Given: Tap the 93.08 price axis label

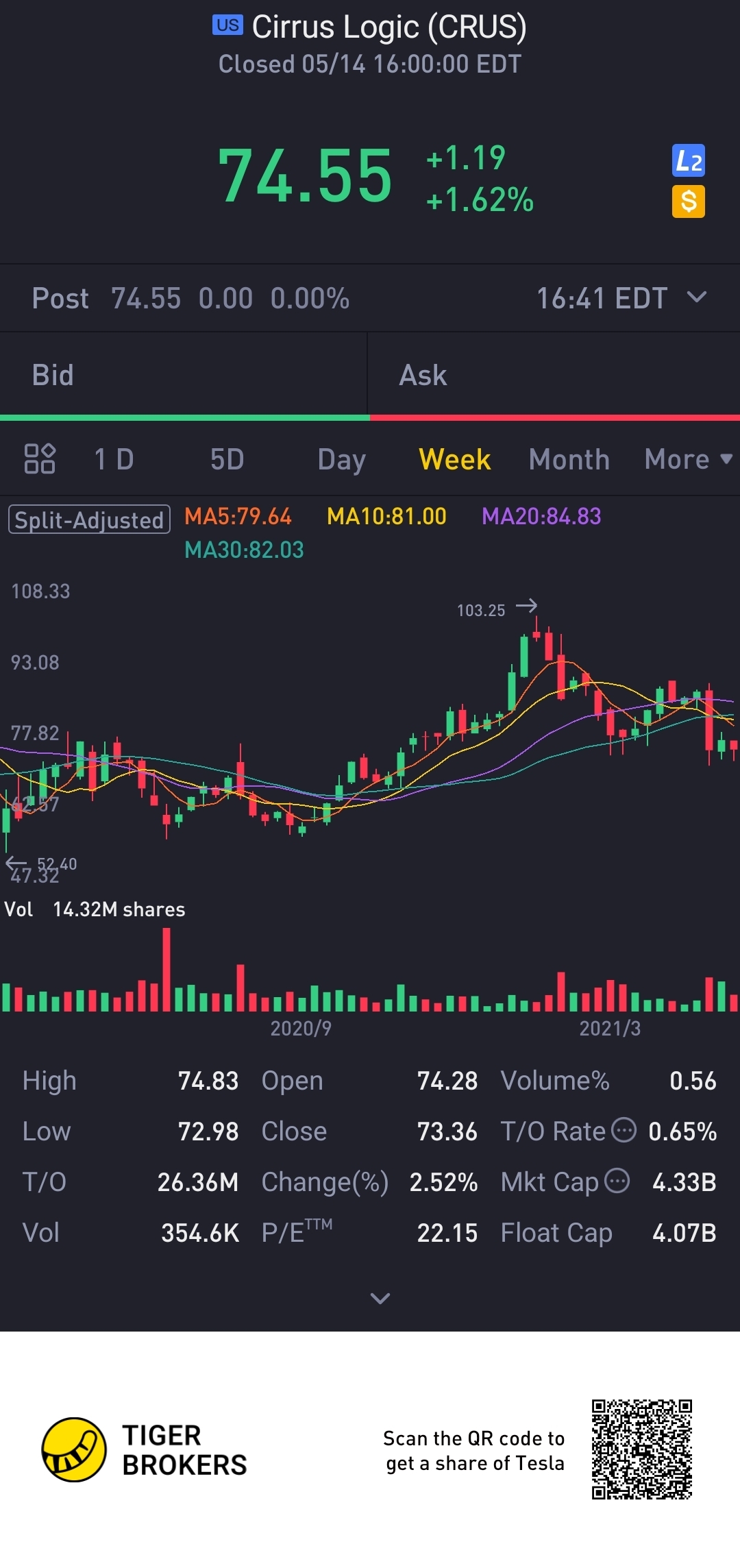Looking at the screenshot, I should pyautogui.click(x=35, y=662).
